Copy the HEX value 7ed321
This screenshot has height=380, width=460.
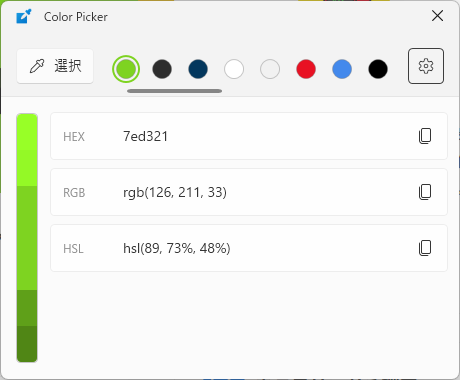(x=425, y=136)
